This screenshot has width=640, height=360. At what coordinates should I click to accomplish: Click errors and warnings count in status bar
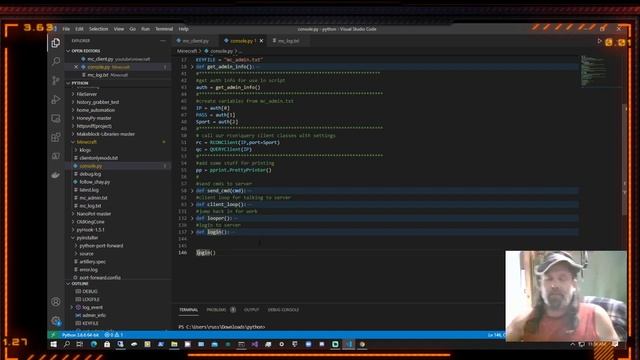114,335
